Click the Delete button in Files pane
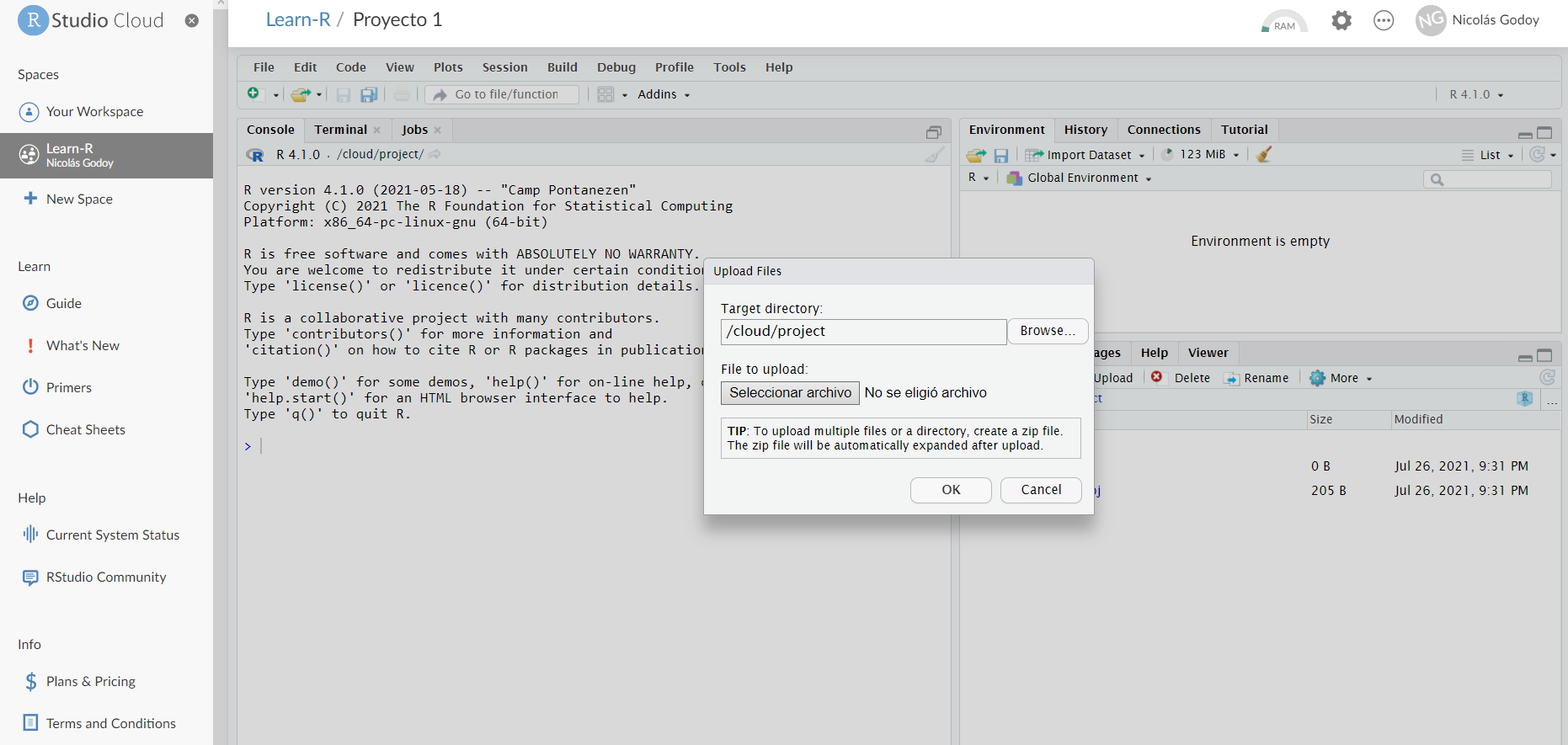The height and width of the screenshot is (745, 1568). click(x=1181, y=378)
